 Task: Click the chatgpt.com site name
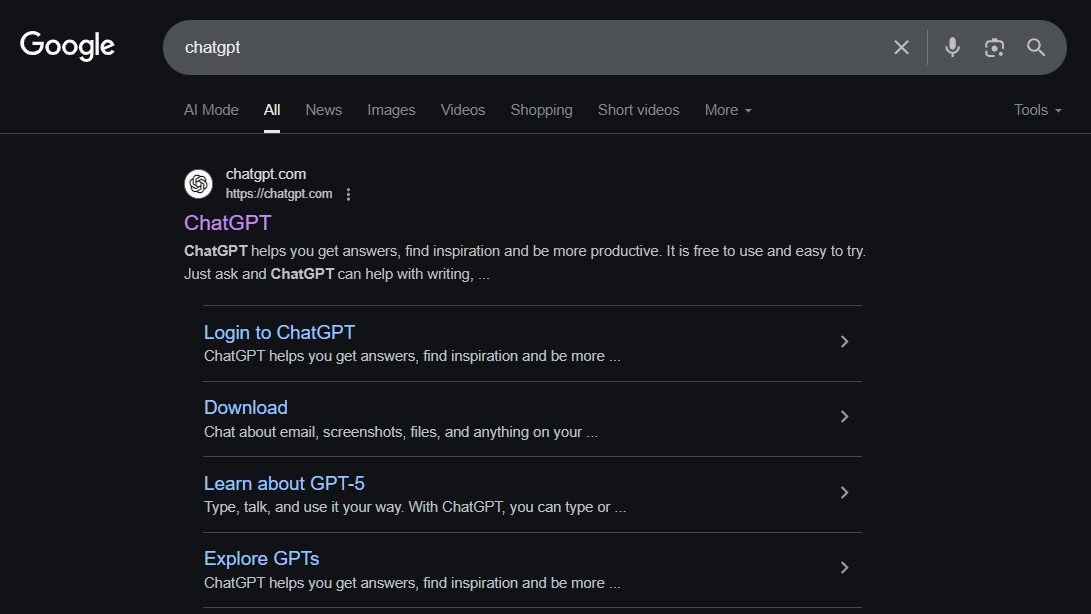pos(266,174)
